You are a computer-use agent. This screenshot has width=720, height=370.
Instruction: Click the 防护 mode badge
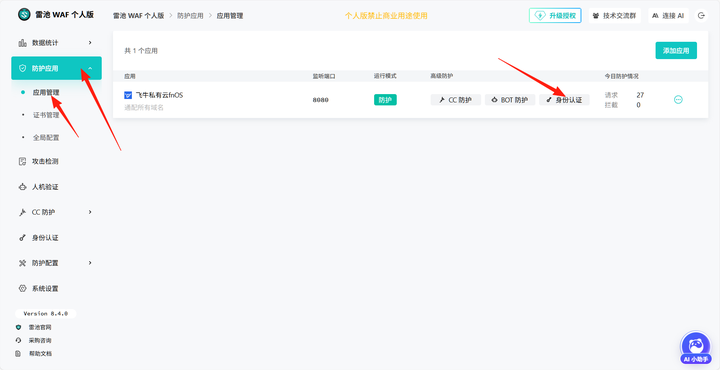385,100
